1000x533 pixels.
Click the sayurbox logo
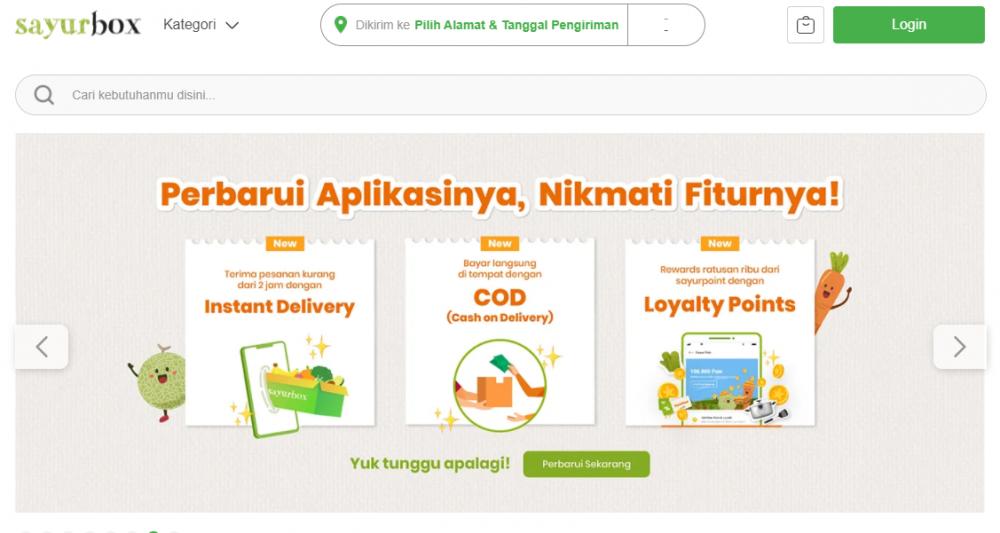(78, 25)
